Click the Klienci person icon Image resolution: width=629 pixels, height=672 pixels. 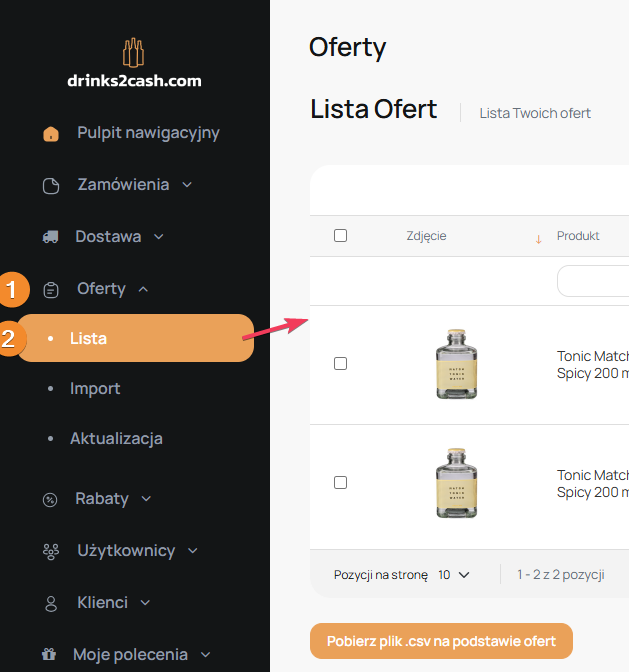point(50,603)
